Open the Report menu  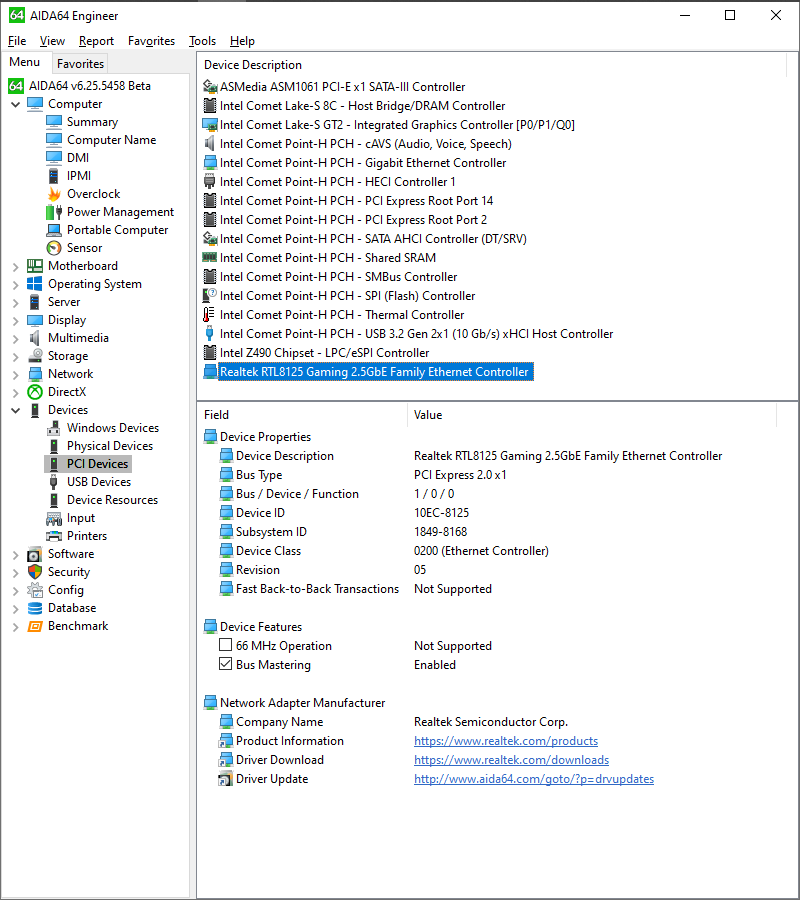click(x=96, y=41)
